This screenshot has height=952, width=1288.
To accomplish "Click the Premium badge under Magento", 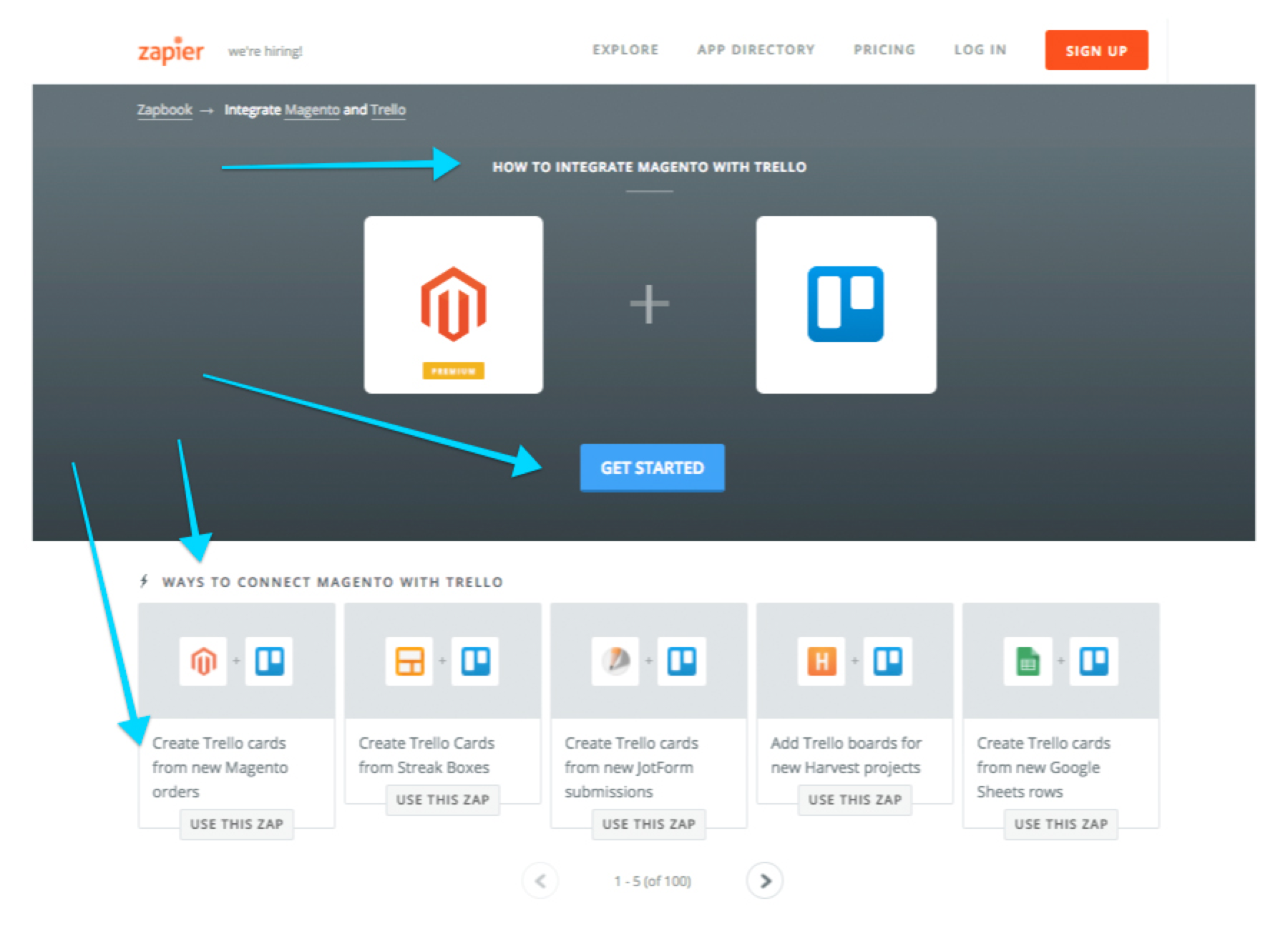I will pos(454,371).
